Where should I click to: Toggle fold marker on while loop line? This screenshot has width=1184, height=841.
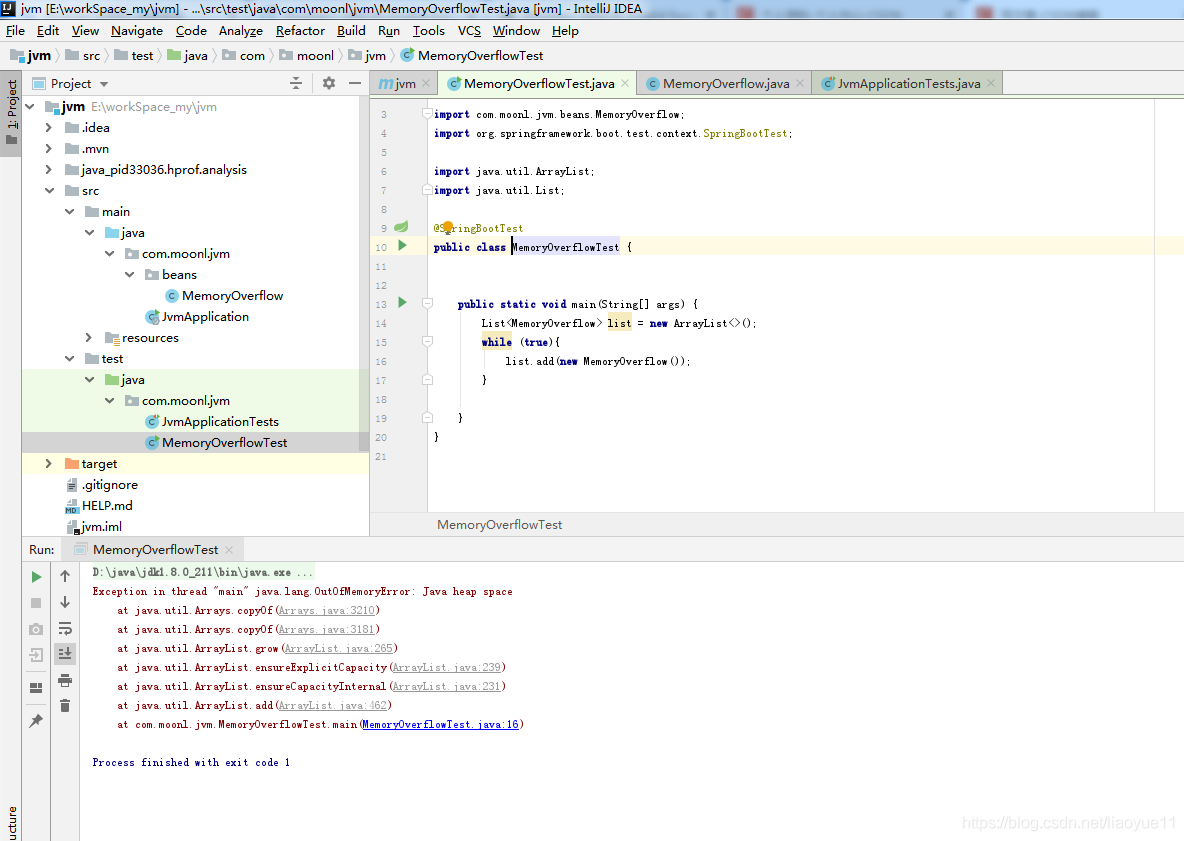(427, 342)
